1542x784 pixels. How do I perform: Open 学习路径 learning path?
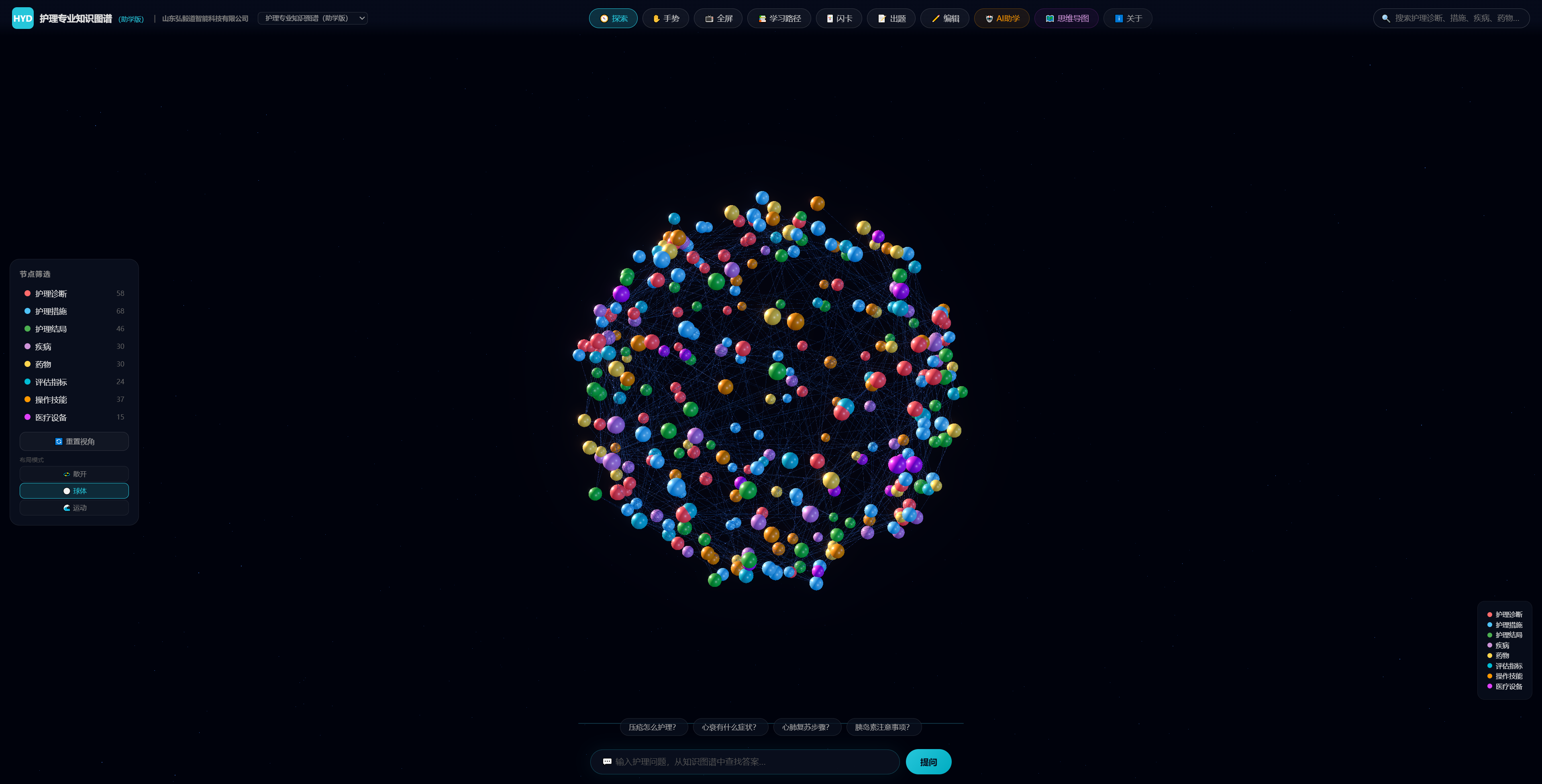point(779,18)
